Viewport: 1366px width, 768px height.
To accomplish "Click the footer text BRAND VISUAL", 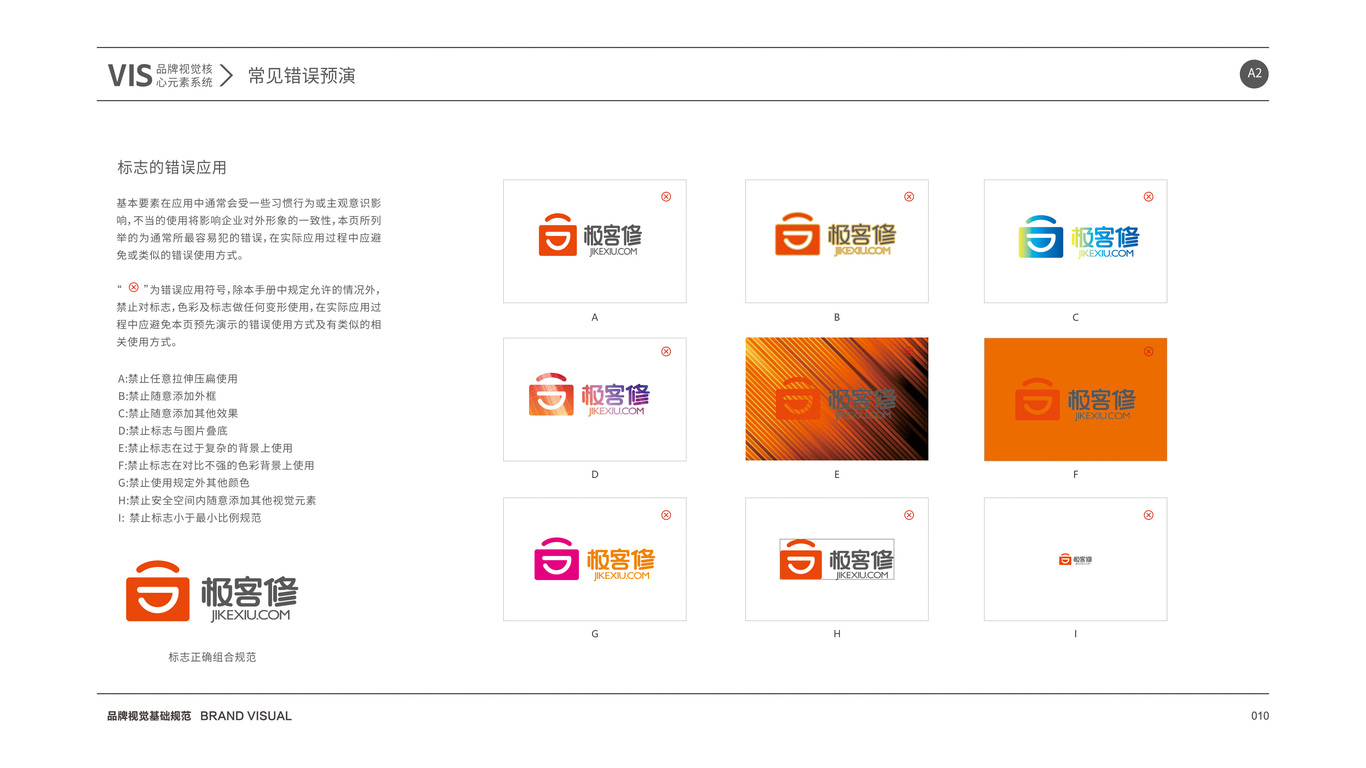I will pyautogui.click(x=246, y=716).
